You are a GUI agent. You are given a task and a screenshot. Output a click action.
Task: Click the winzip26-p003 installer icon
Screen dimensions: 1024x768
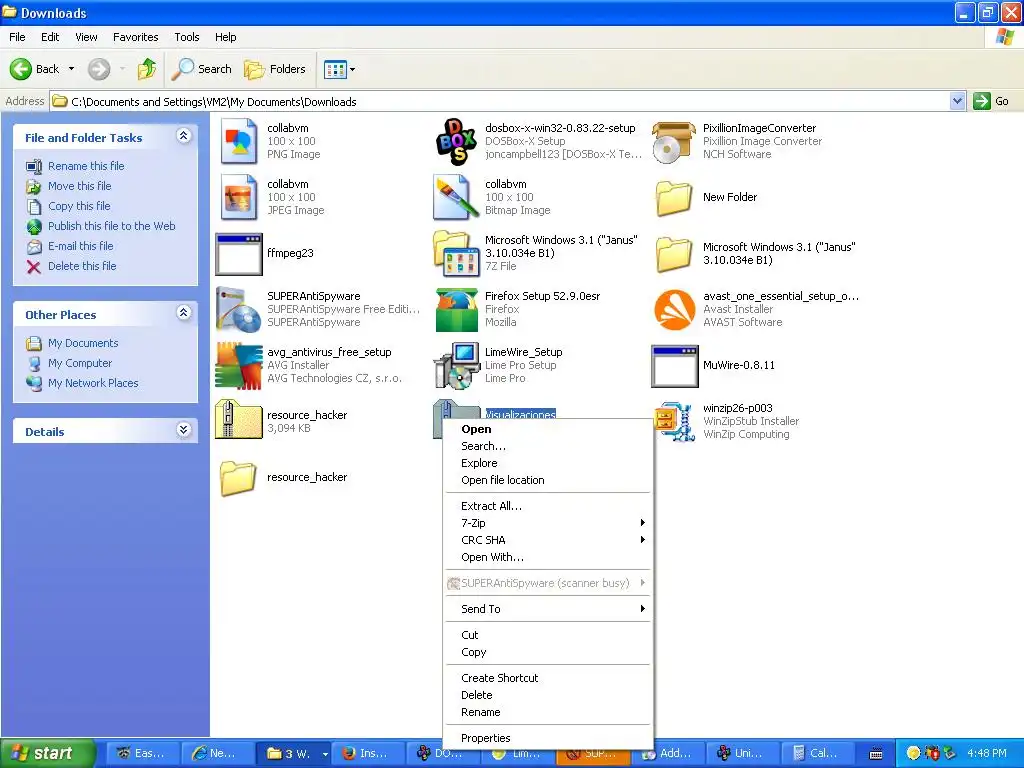click(674, 422)
